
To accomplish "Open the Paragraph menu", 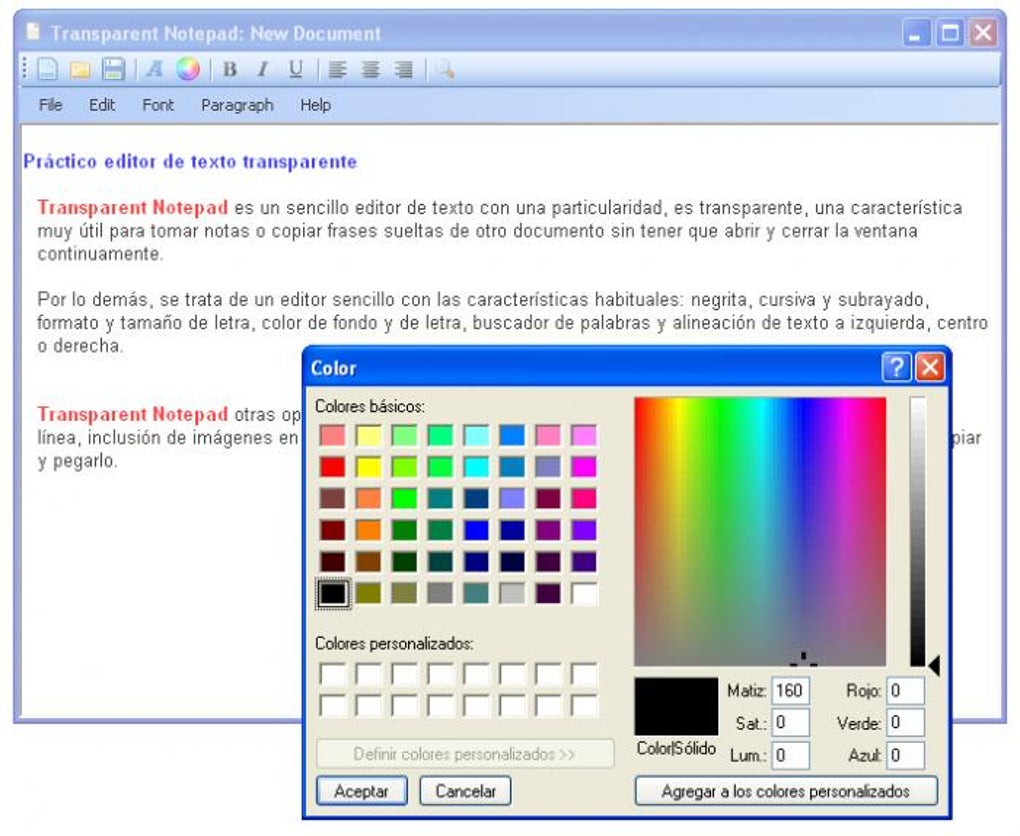I will [237, 105].
